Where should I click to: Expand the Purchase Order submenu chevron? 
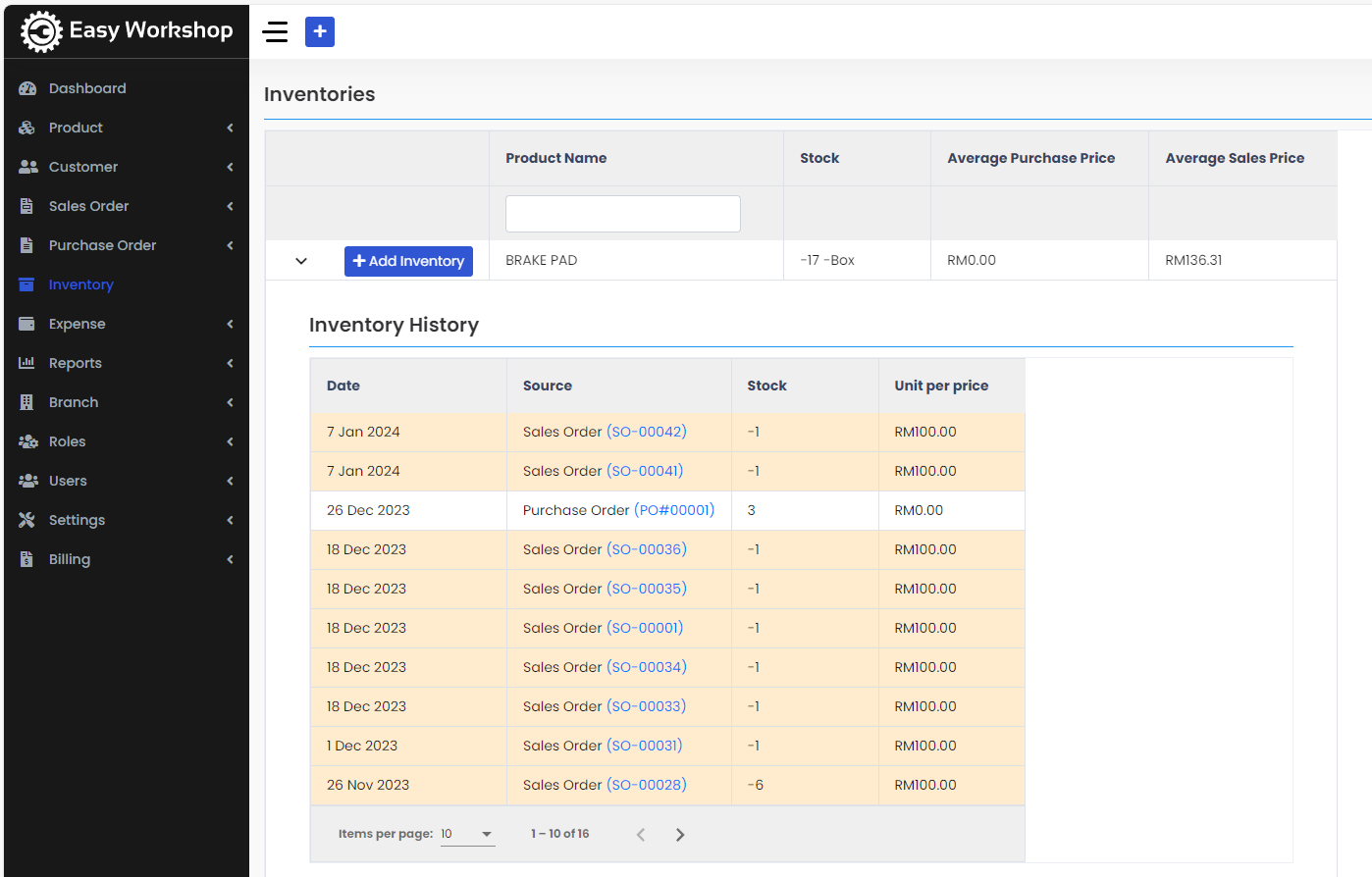coord(230,245)
